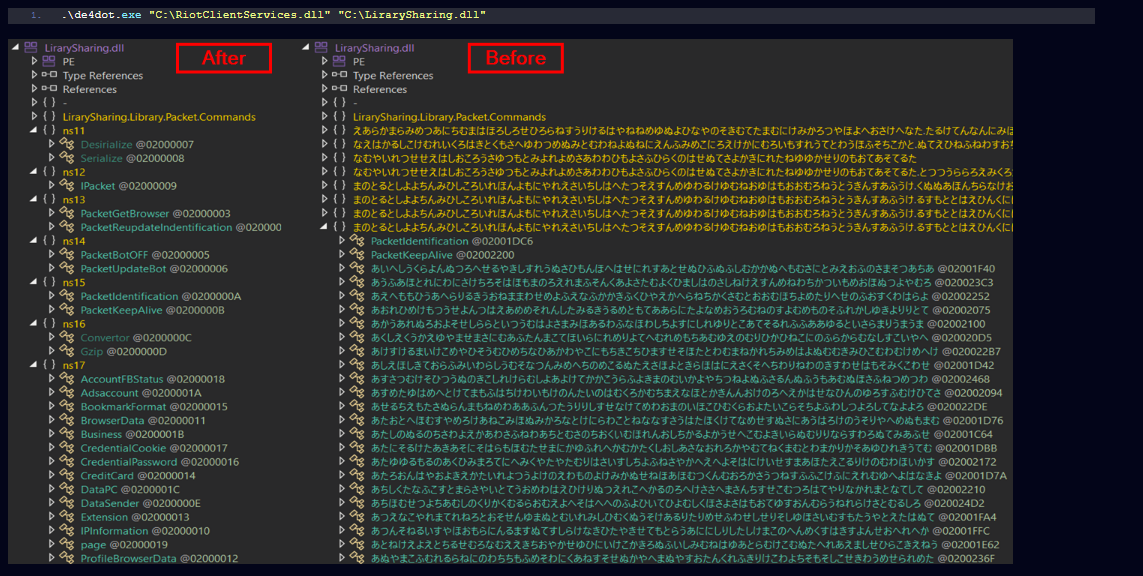
Task: Click the class icon beside Business @0200001B
Action: tap(67, 434)
